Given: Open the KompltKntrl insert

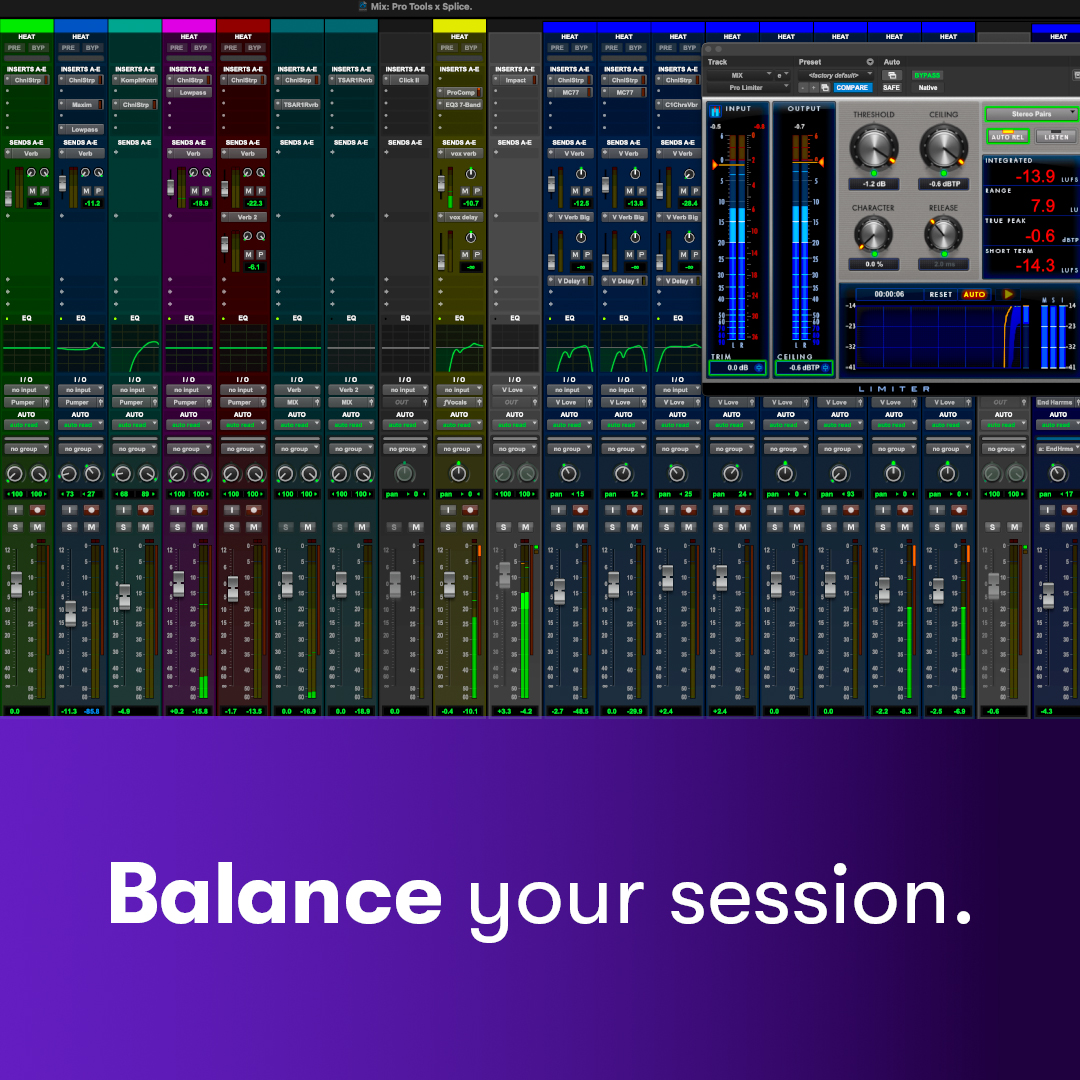Looking at the screenshot, I should click(x=137, y=80).
